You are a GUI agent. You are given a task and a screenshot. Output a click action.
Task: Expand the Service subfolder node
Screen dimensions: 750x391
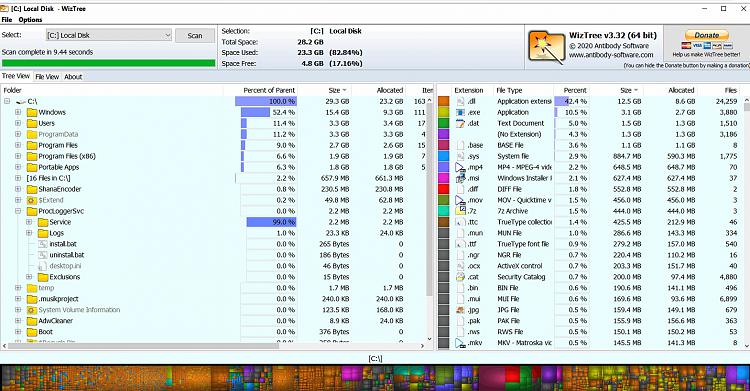pyautogui.click(x=29, y=222)
